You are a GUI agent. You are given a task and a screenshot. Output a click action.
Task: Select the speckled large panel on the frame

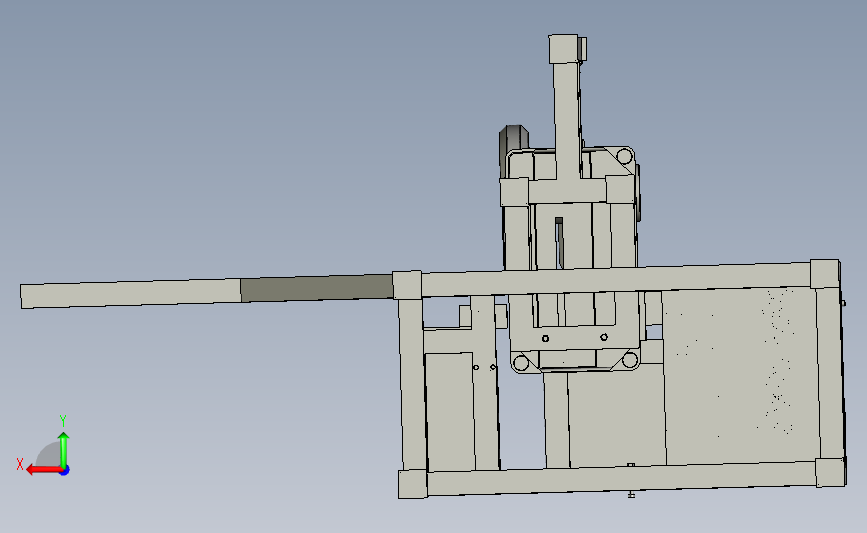[x=740, y=375]
